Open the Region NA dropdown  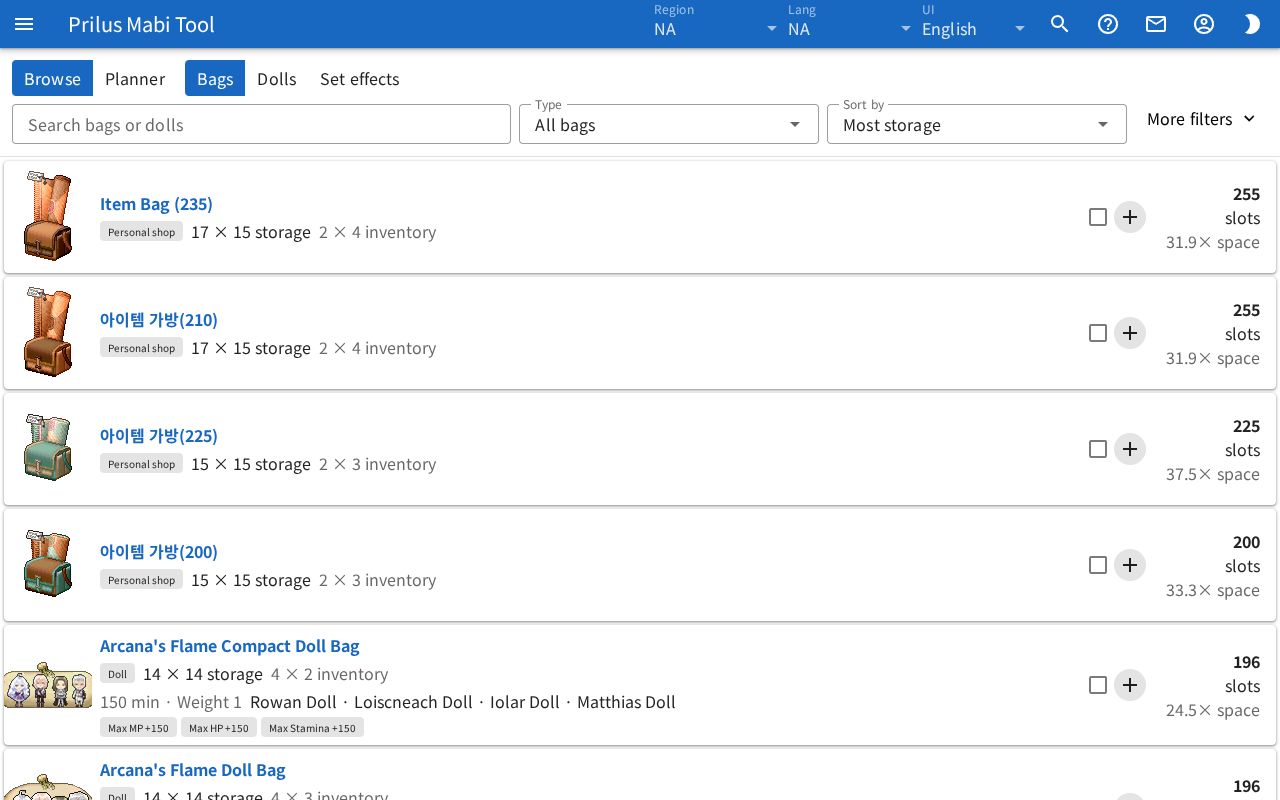[x=716, y=24]
